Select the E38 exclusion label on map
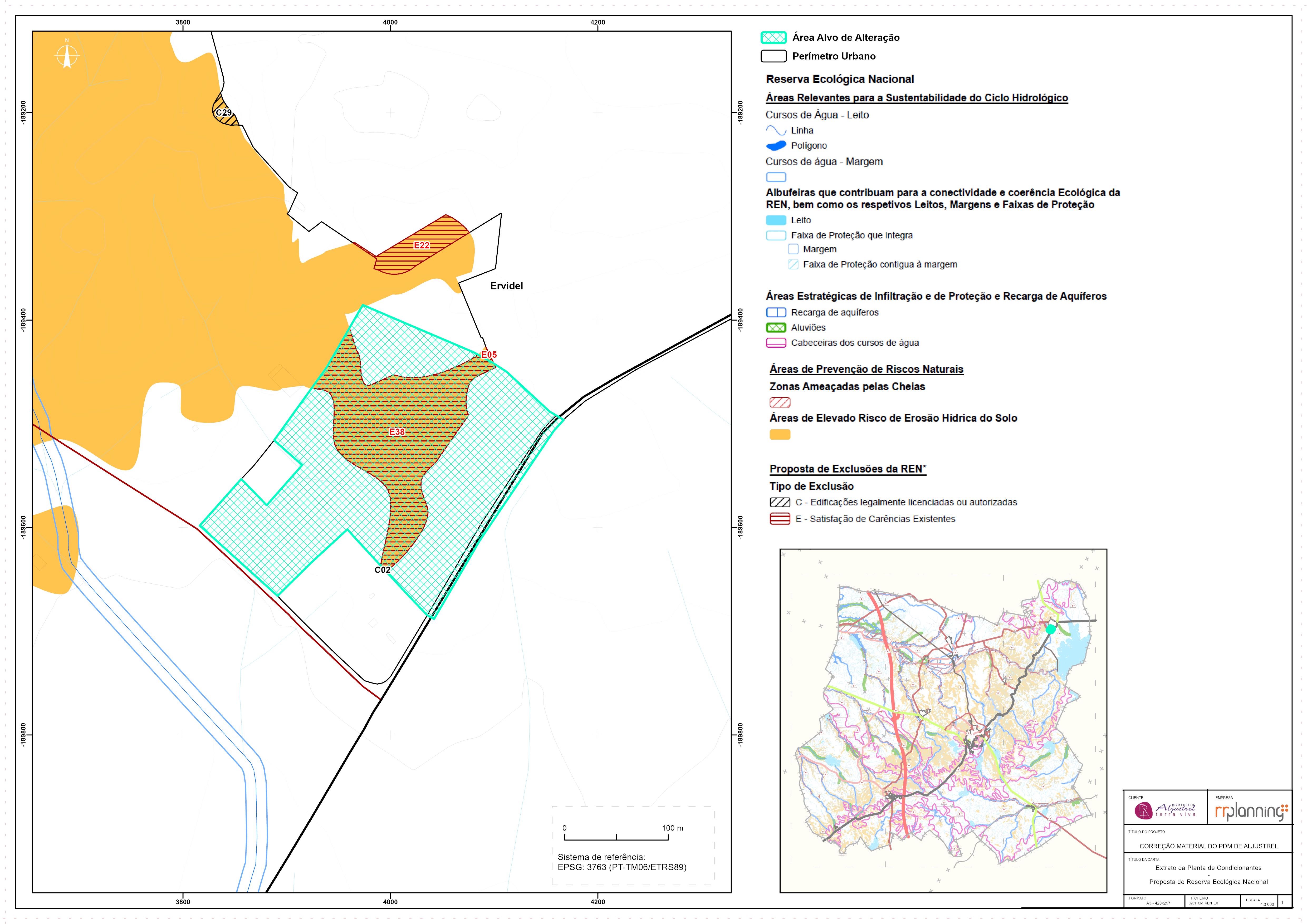Image resolution: width=1307 pixels, height=924 pixels. 397,432
